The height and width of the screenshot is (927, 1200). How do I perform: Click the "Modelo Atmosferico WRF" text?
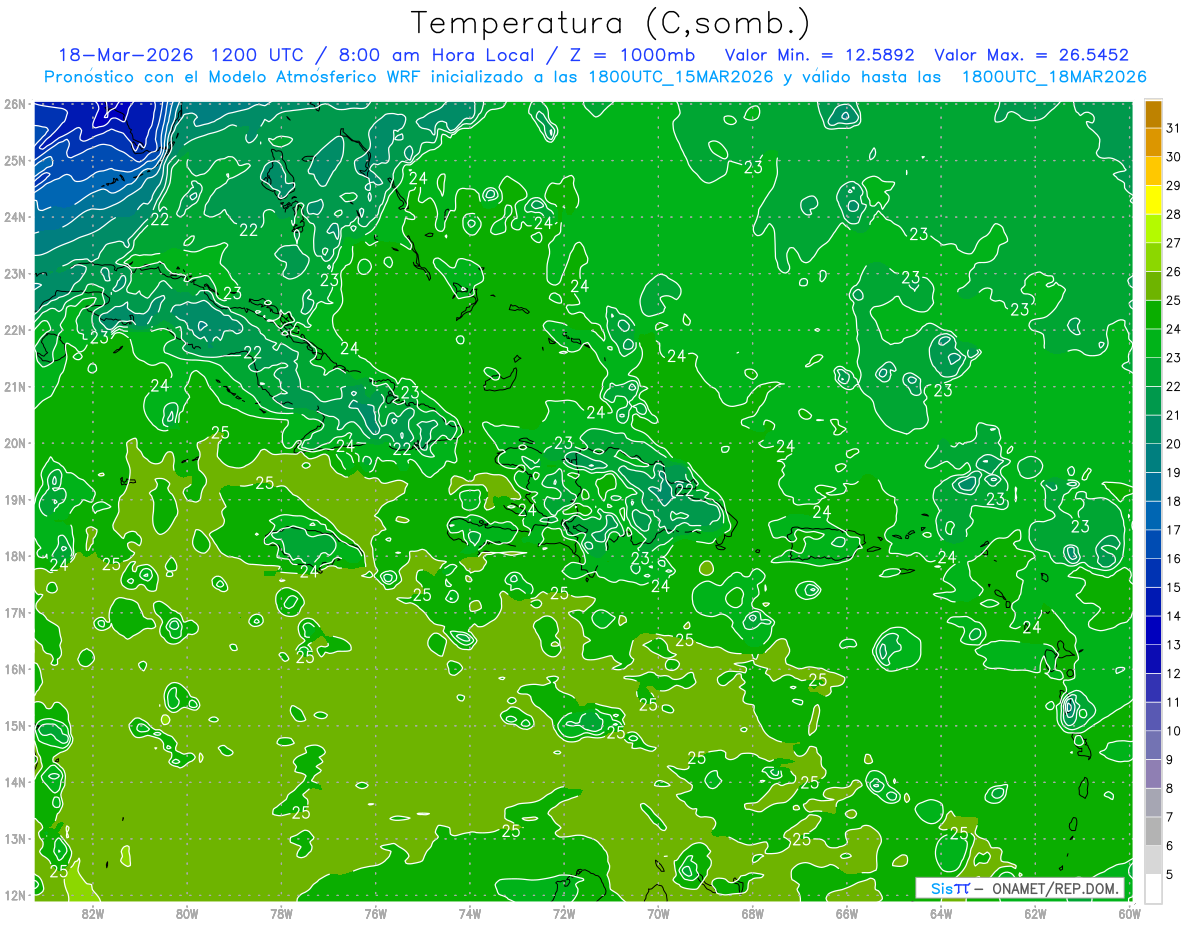click(x=298, y=77)
